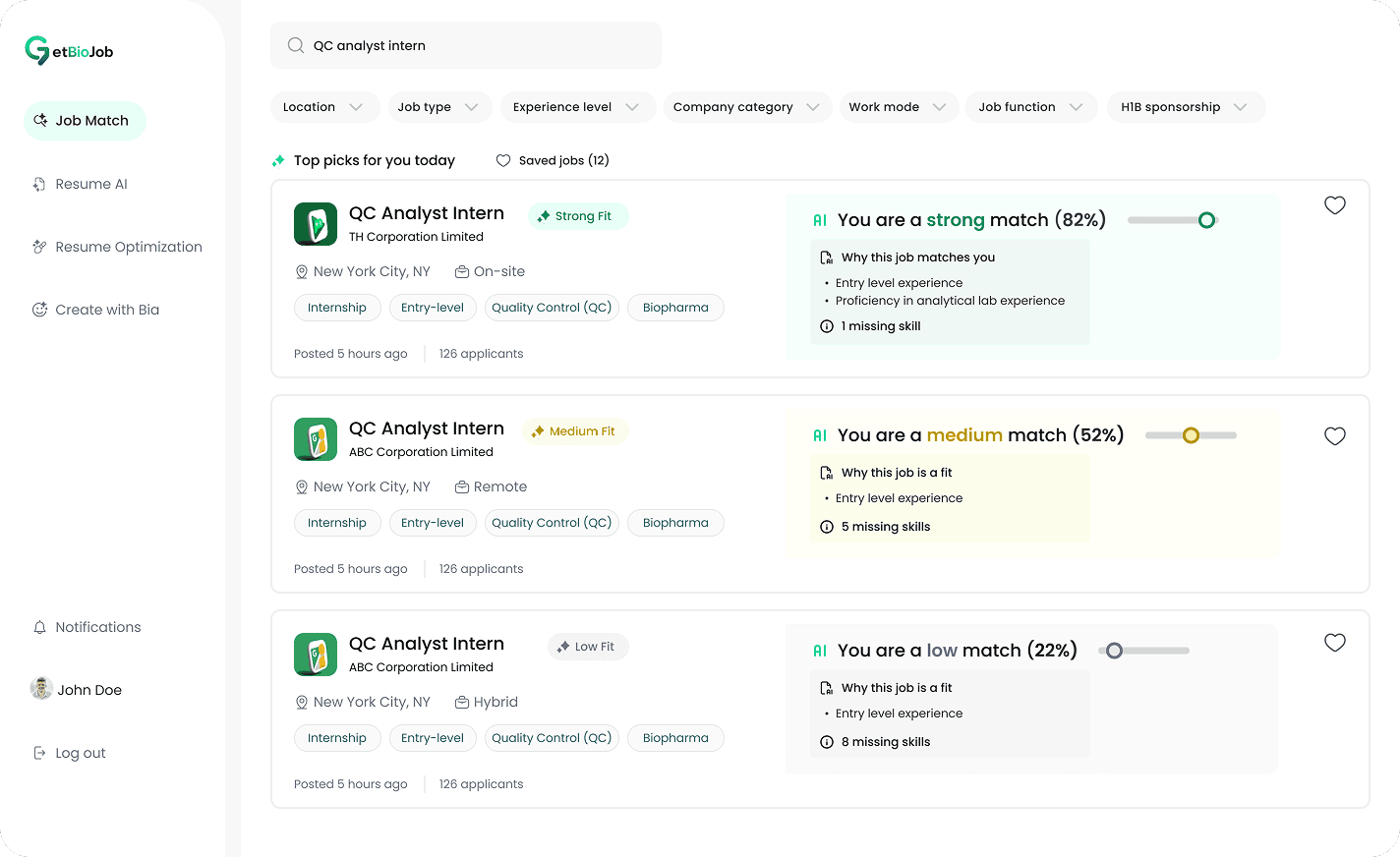Click the search magnifier icon
The width and height of the screenshot is (1400, 857).
(x=295, y=45)
